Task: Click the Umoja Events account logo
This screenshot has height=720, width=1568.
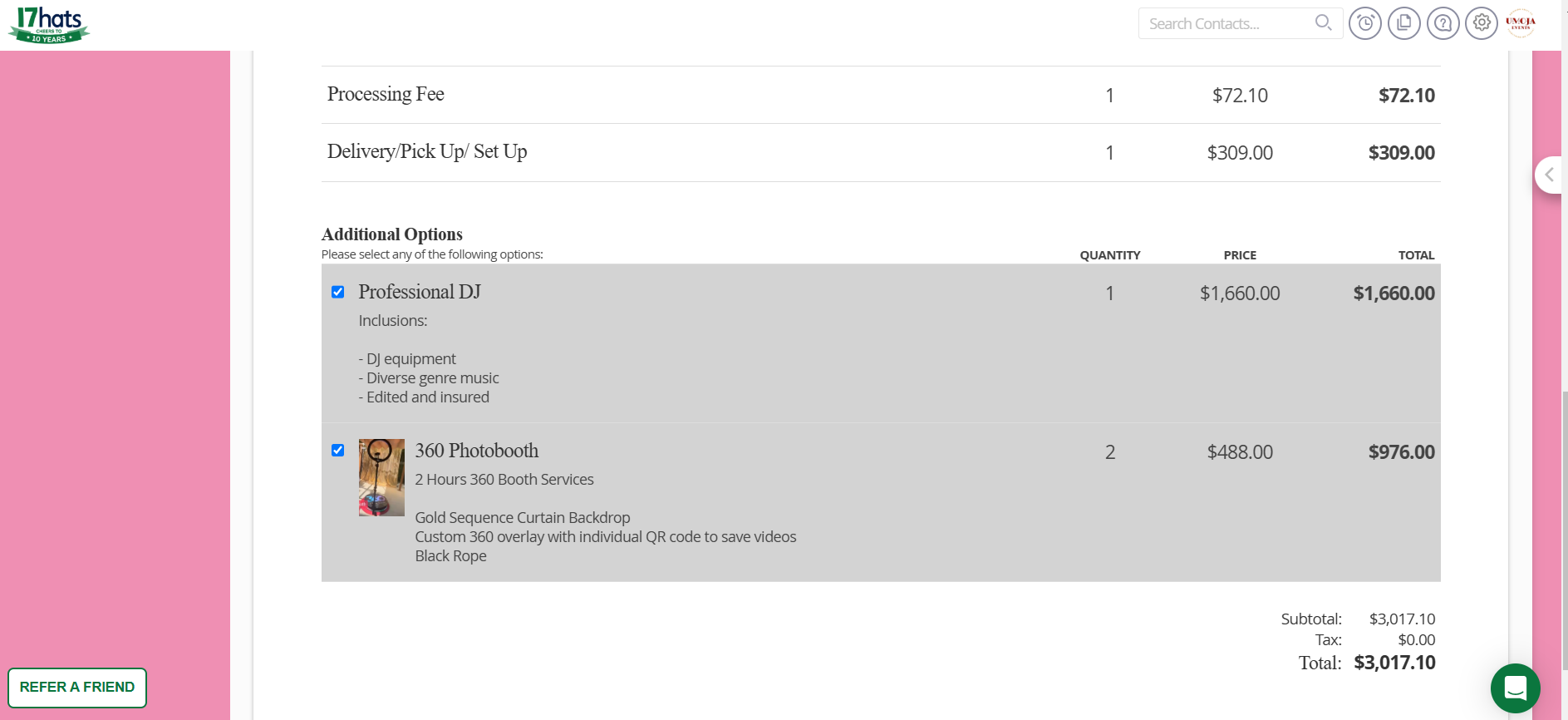Action: (1521, 23)
